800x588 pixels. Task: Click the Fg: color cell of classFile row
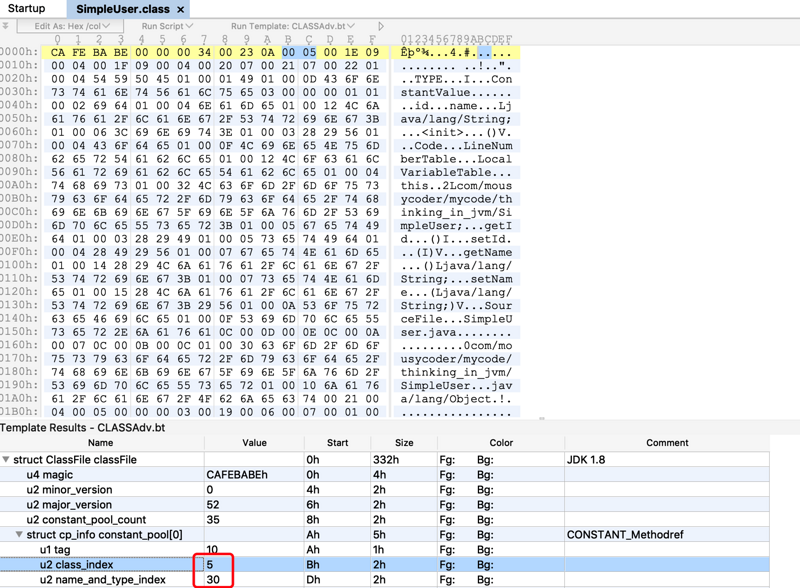pos(447,459)
